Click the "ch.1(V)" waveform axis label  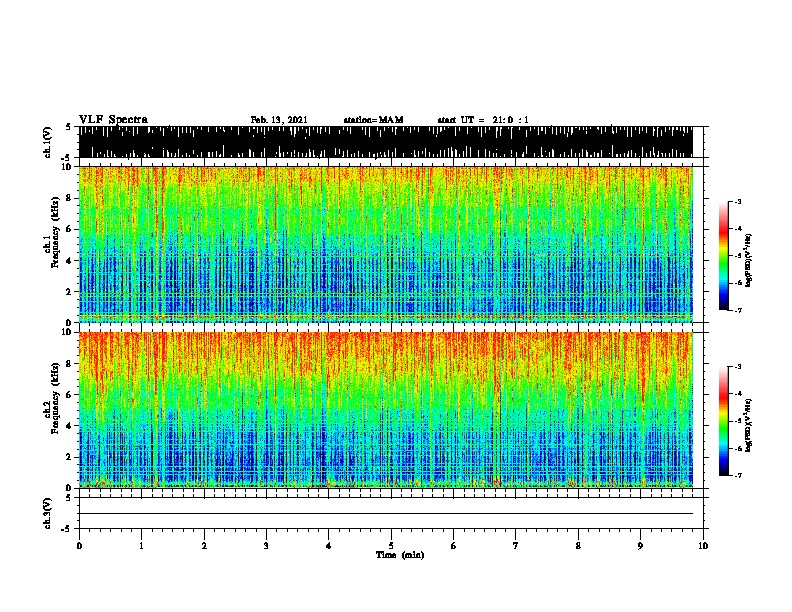point(48,142)
